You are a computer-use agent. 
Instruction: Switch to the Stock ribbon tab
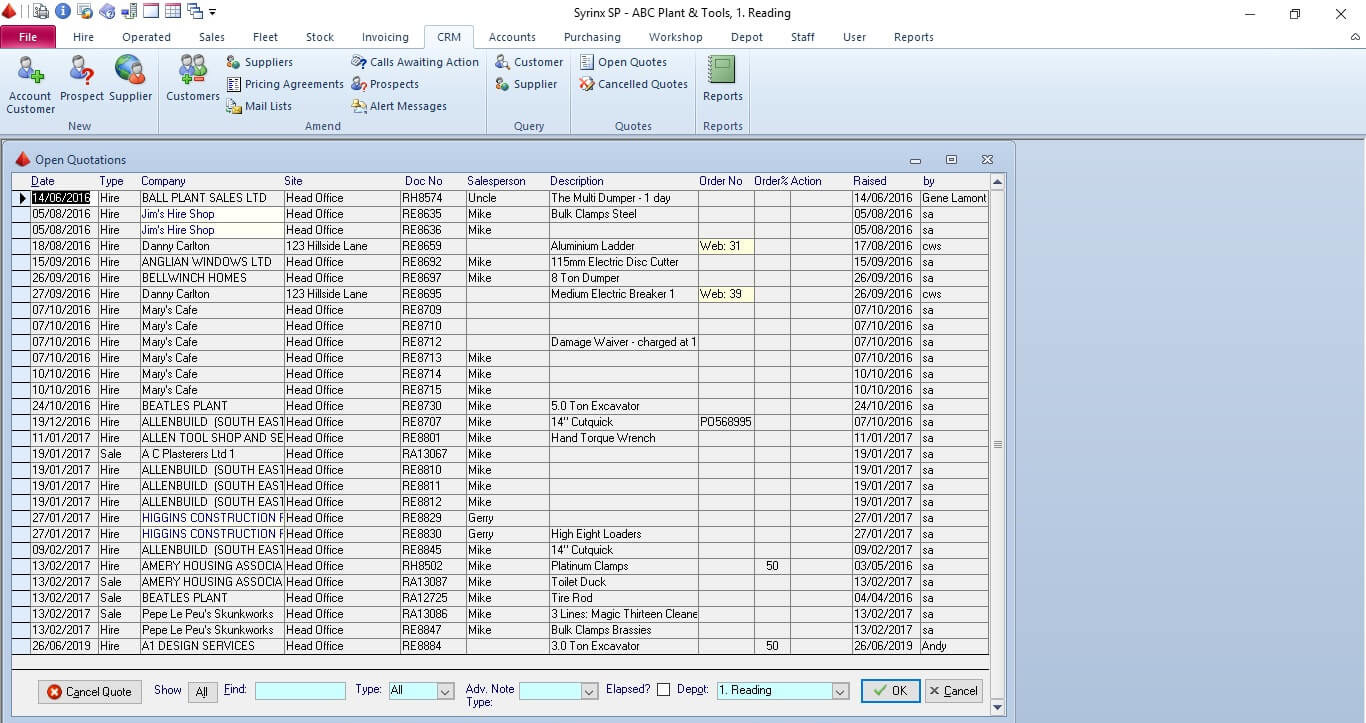(320, 37)
